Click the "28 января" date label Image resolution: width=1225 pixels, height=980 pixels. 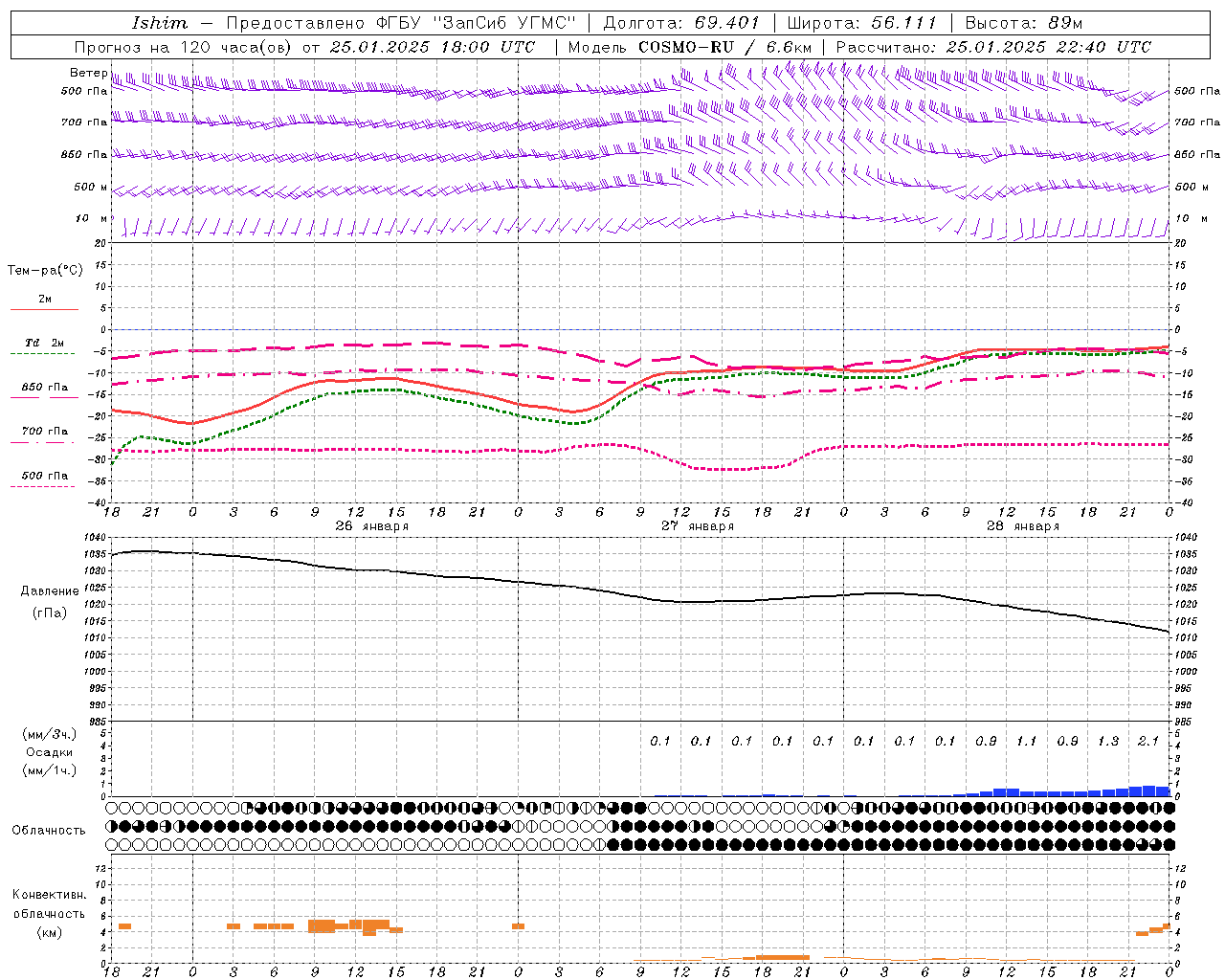click(1023, 526)
